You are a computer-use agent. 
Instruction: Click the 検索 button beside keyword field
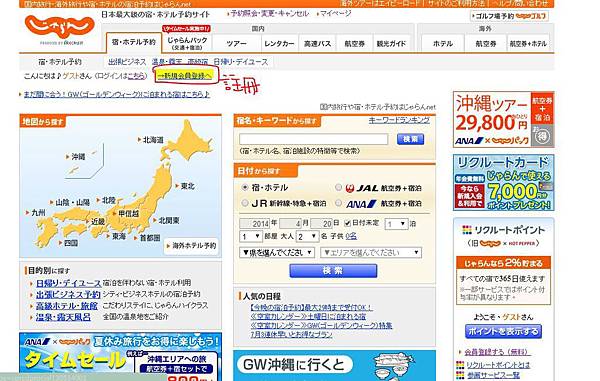[410, 139]
